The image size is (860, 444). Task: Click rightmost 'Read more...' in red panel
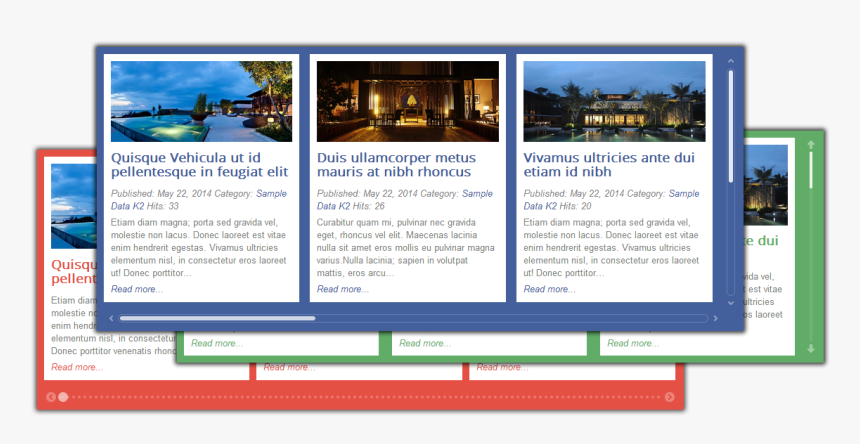coord(502,367)
